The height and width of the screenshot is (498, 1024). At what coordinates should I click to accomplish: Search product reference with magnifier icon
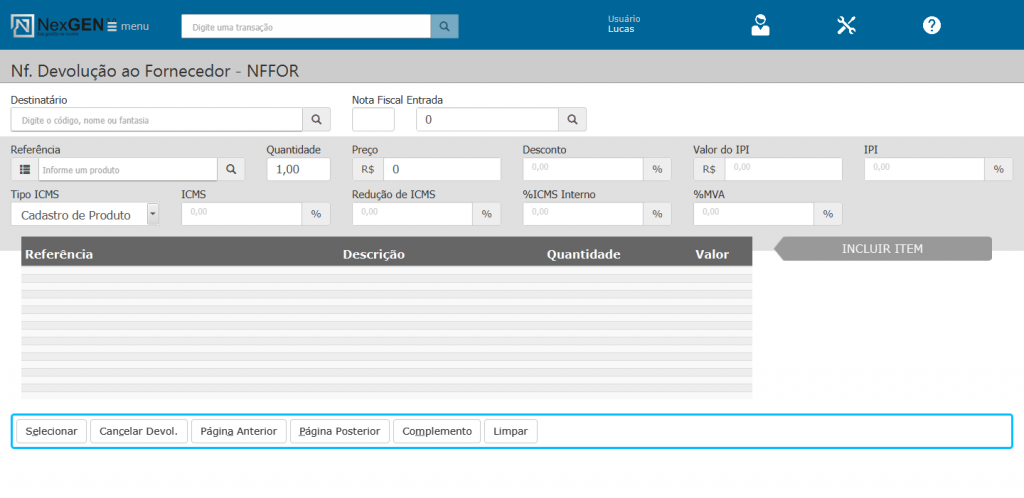click(231, 170)
